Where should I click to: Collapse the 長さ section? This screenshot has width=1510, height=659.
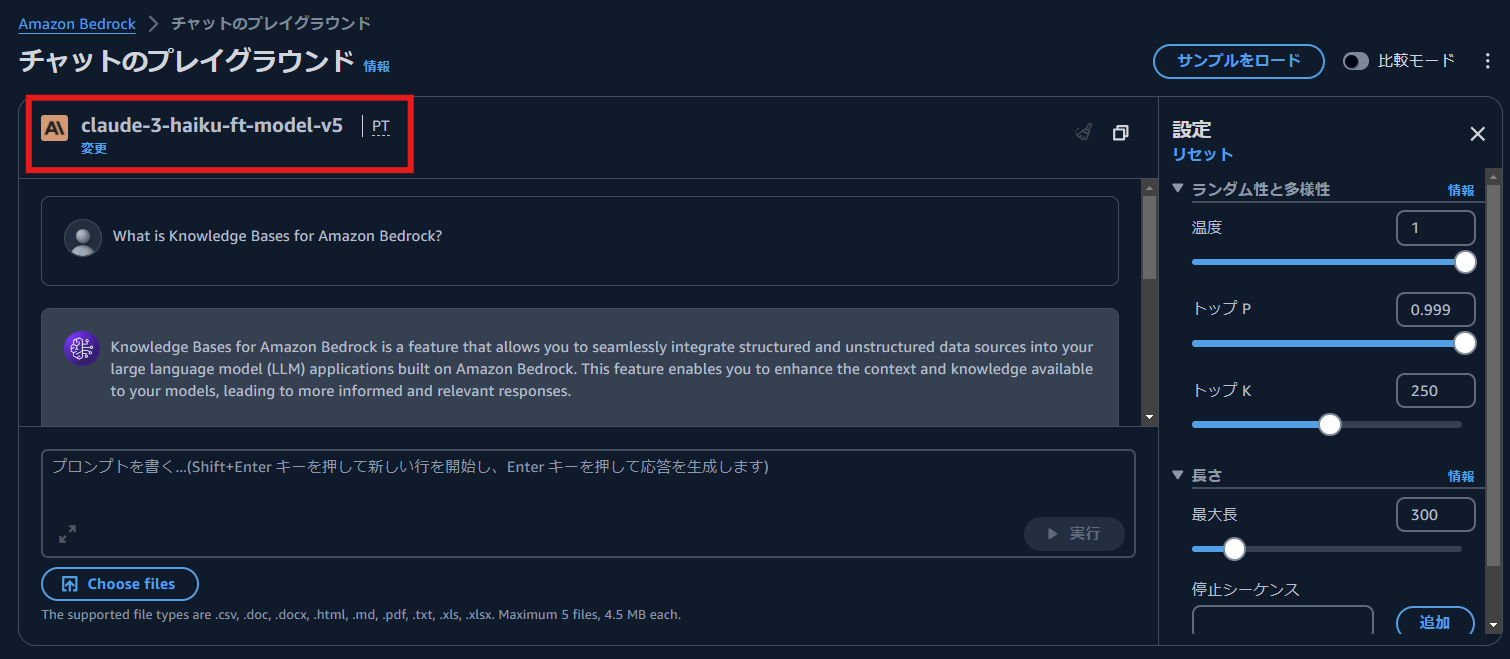pos(1178,475)
